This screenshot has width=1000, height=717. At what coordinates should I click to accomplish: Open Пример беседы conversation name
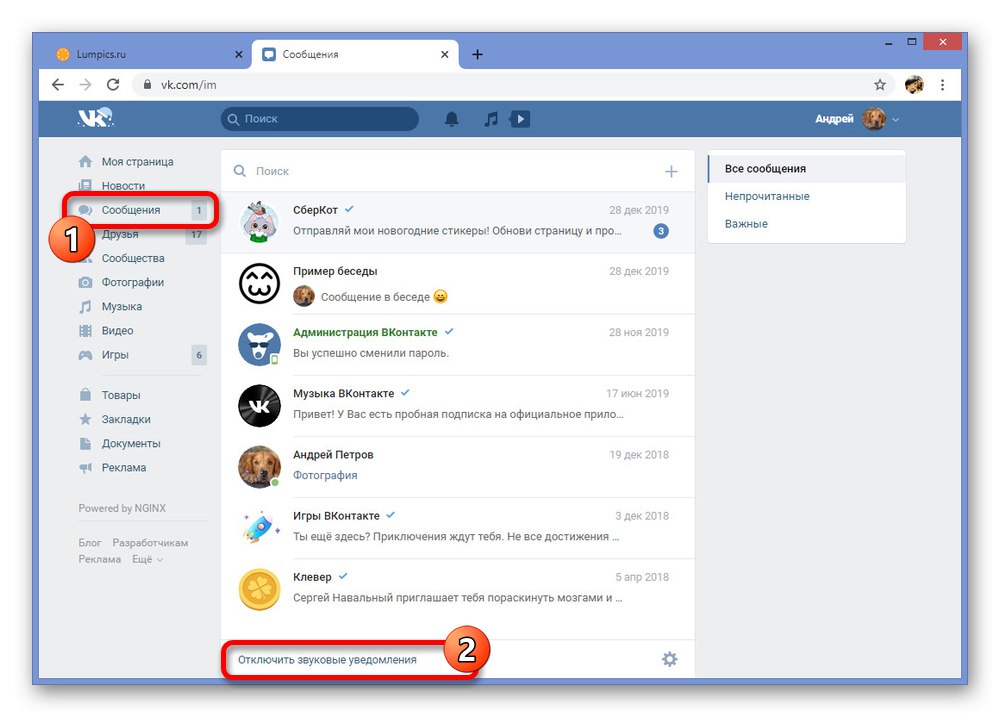click(335, 271)
